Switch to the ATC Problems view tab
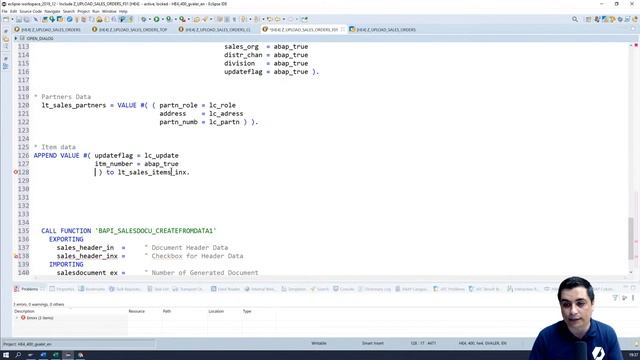 448,289
